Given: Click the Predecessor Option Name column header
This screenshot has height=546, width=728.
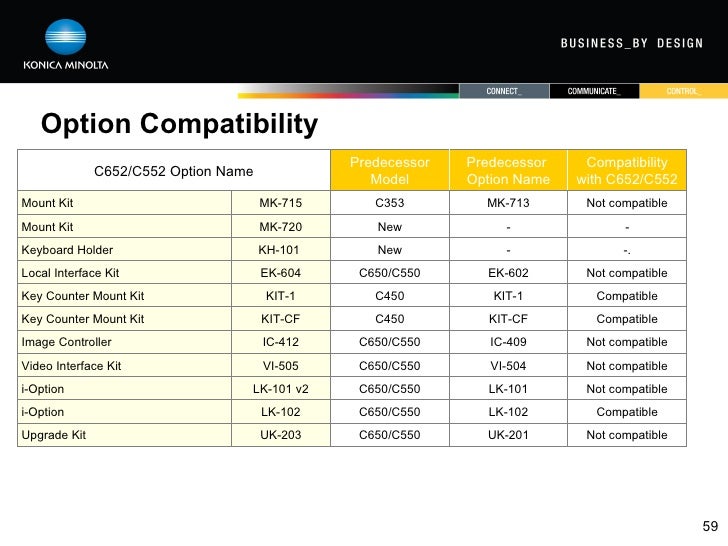Looking at the screenshot, I should tap(508, 170).
